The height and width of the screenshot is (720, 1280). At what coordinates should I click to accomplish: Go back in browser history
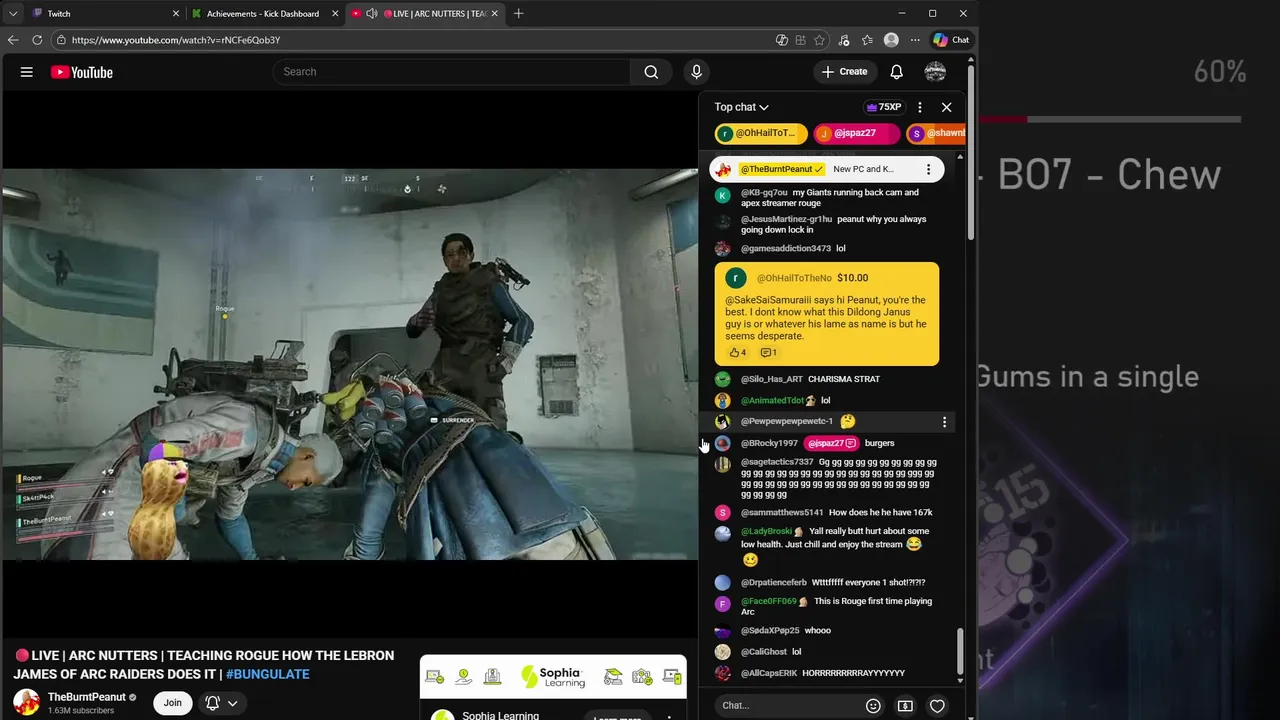click(x=13, y=40)
